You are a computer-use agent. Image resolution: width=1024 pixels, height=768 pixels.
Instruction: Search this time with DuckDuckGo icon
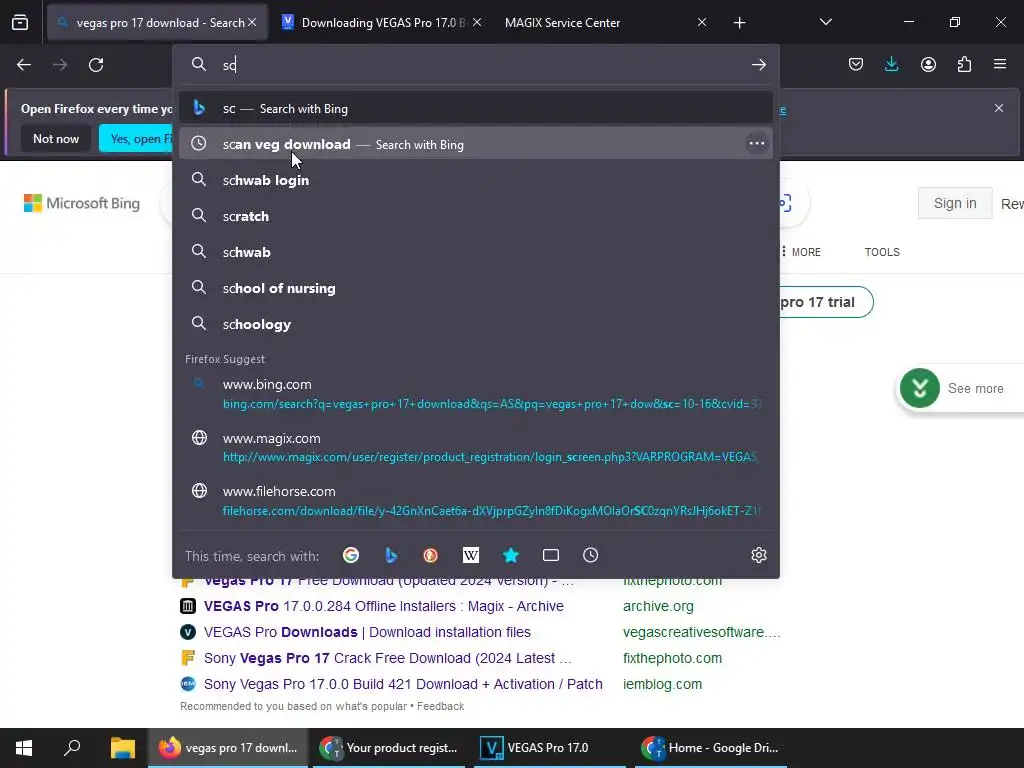[430, 555]
